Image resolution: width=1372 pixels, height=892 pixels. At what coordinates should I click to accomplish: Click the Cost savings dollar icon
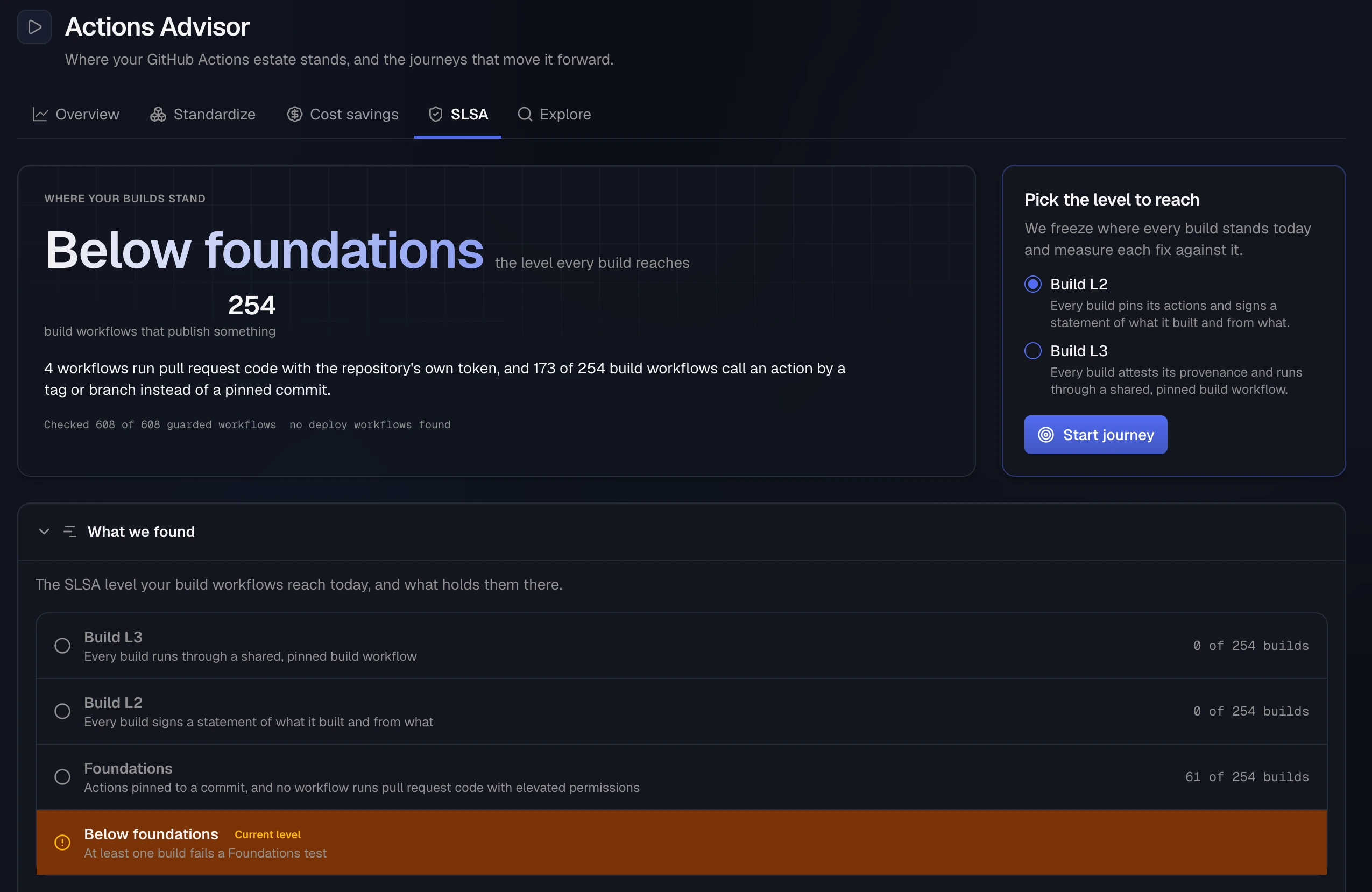295,114
